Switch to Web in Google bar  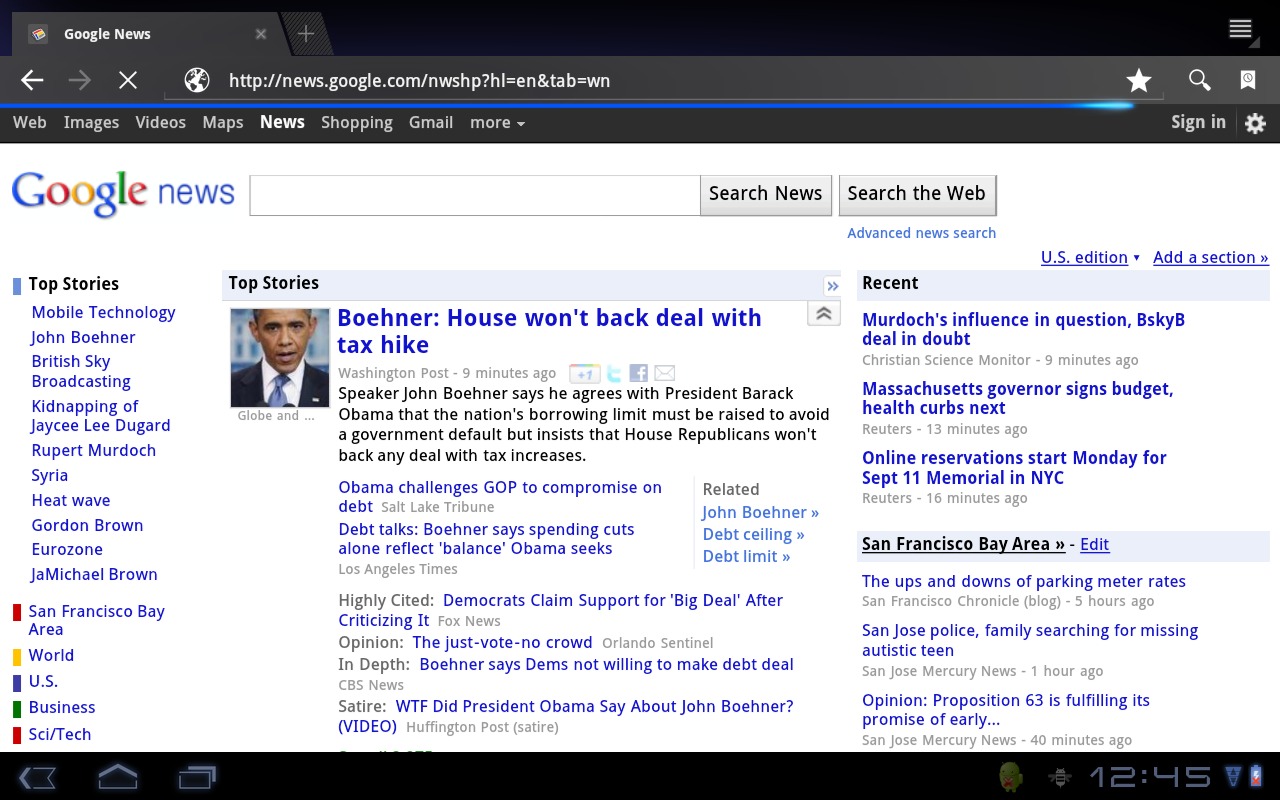(x=29, y=122)
